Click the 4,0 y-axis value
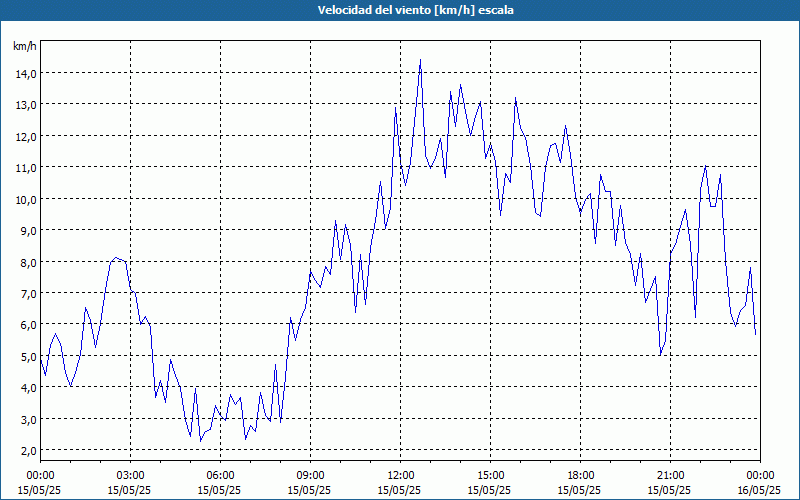The image size is (800, 500). 28,387
